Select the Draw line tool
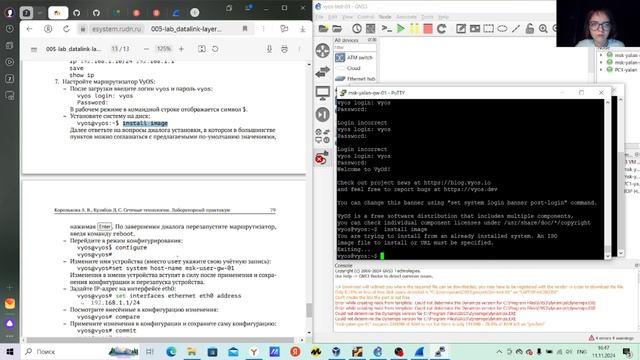The width and height of the screenshot is (640, 360). tap(516, 29)
